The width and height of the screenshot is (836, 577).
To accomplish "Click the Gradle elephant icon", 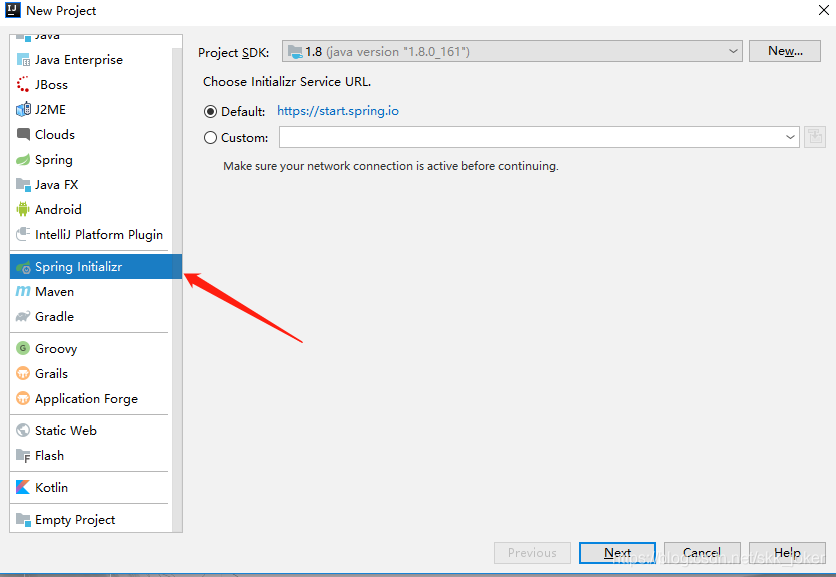I will pos(23,316).
